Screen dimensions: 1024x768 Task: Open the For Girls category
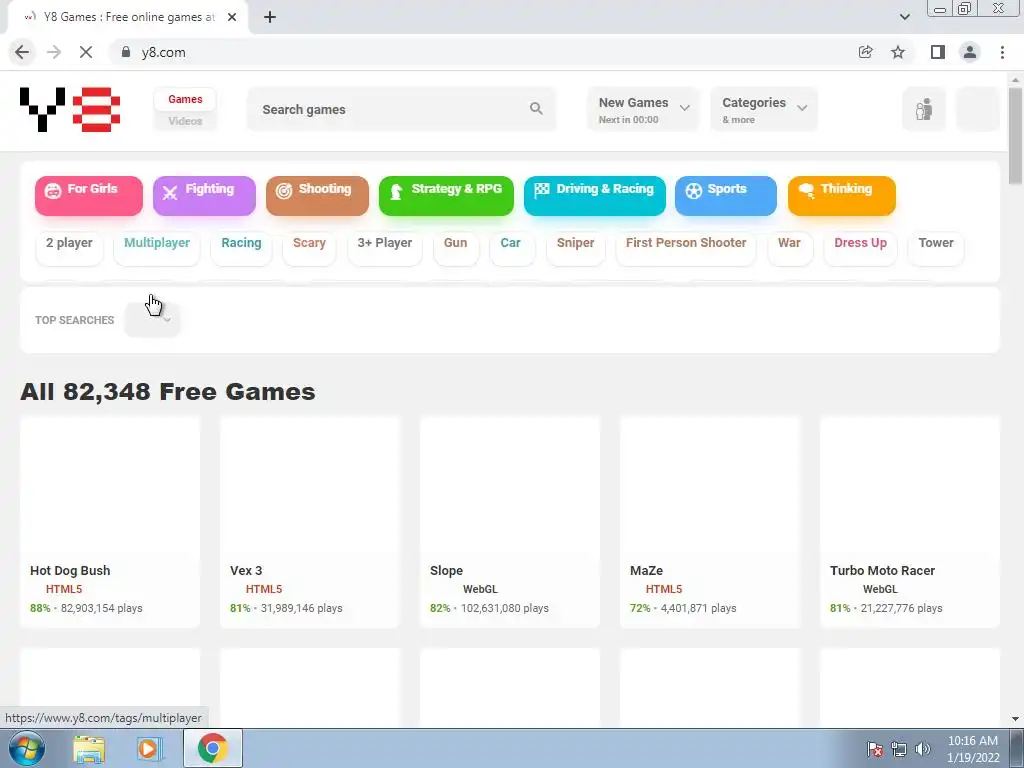click(x=89, y=195)
